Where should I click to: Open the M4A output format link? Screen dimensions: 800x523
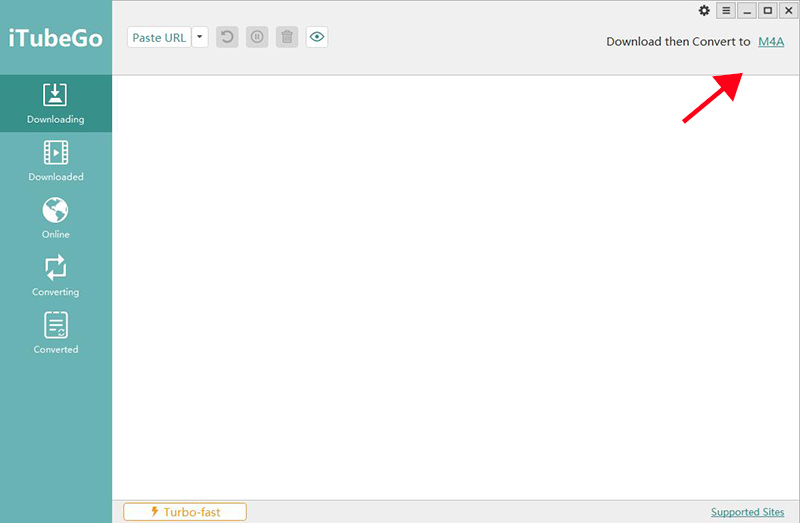[771, 42]
